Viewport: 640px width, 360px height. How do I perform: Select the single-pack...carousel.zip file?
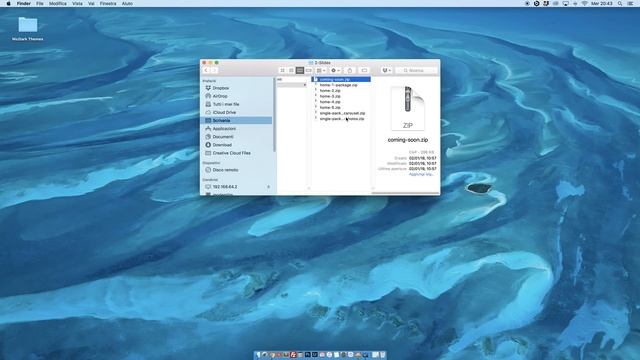click(341, 113)
